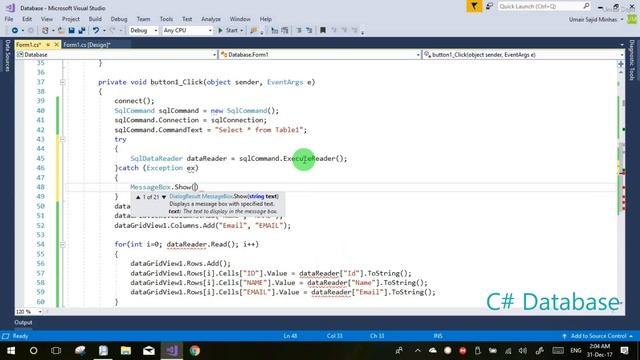This screenshot has height=360, width=640.
Task: Click the Decrease line indent icon
Action: click(299, 30)
